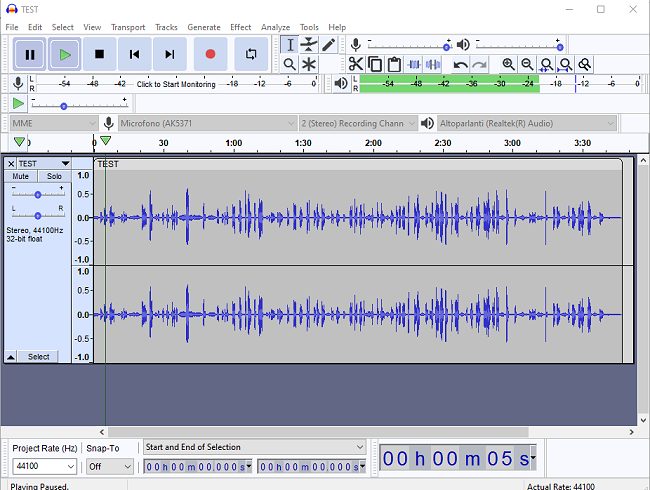650x490 pixels.
Task: Close the TEST track with X
Action: (x=11, y=164)
